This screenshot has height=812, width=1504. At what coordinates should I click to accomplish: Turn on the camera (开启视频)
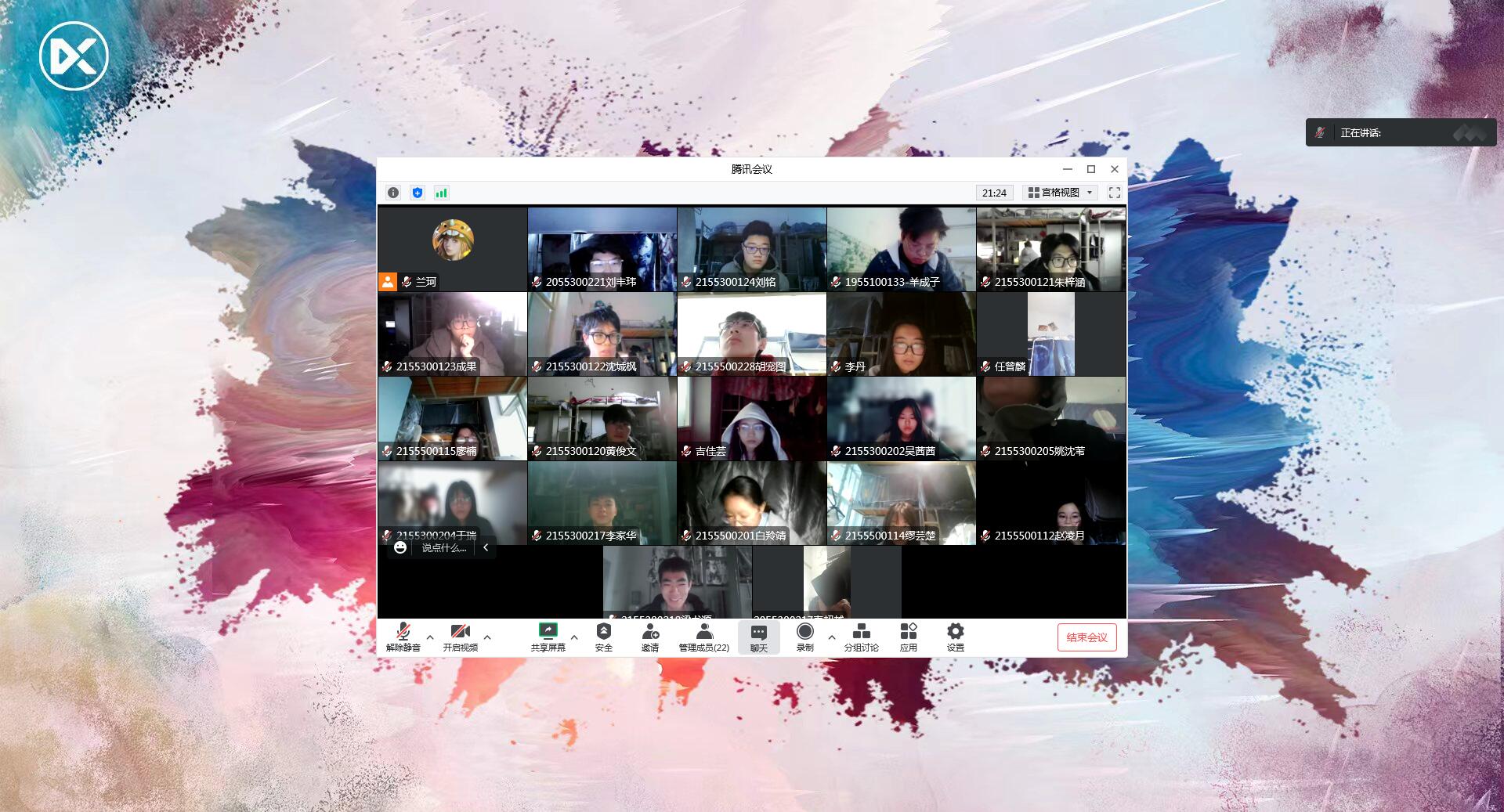(x=460, y=637)
